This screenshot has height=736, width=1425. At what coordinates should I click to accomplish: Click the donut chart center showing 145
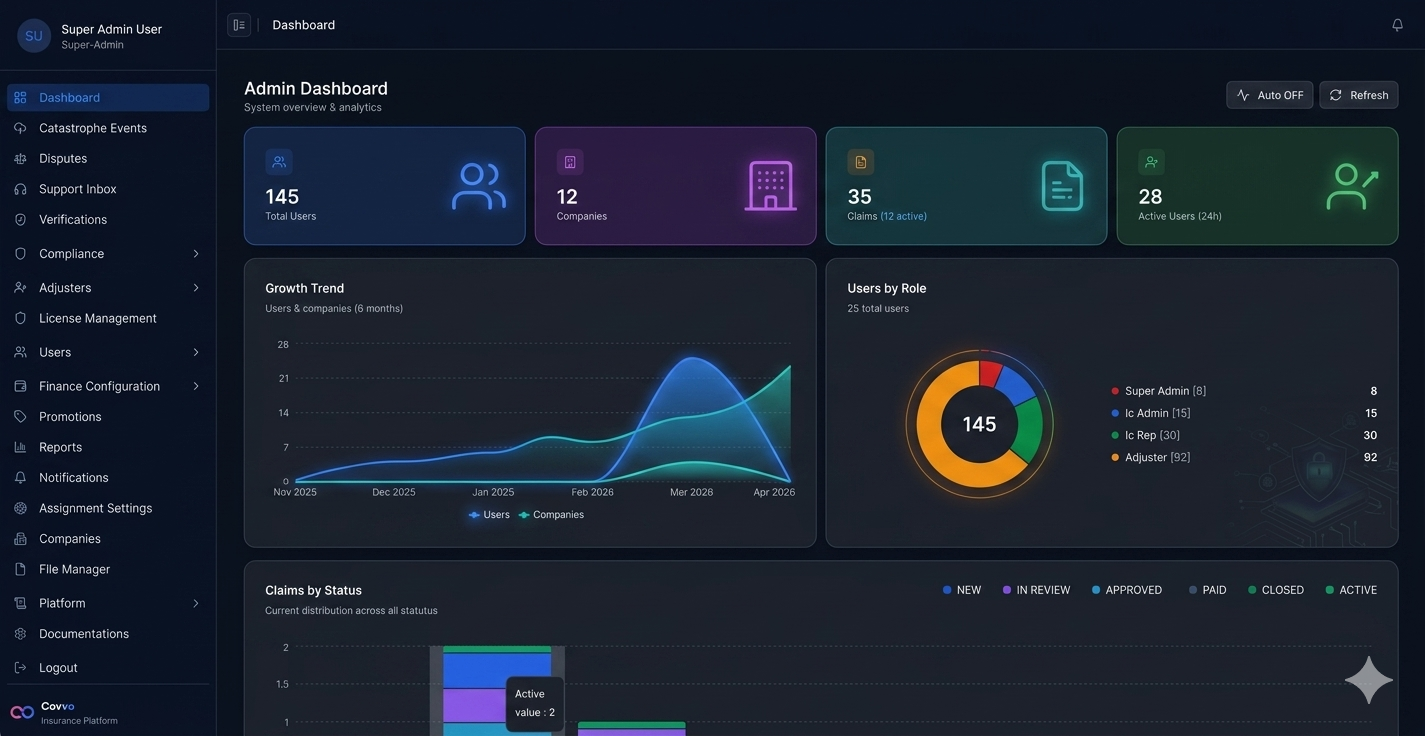point(979,425)
